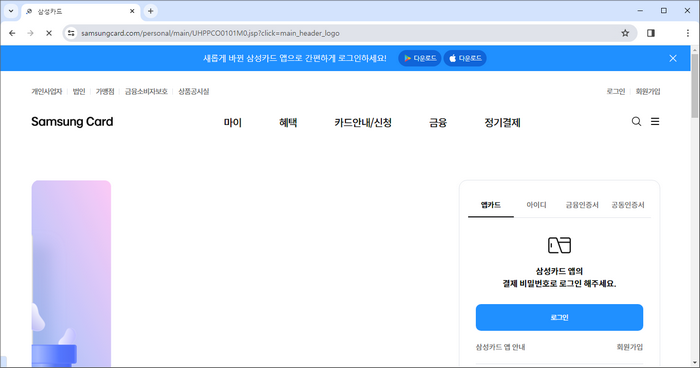Image resolution: width=700 pixels, height=368 pixels.
Task: Open the 개인사업자 link
Action: [46, 92]
